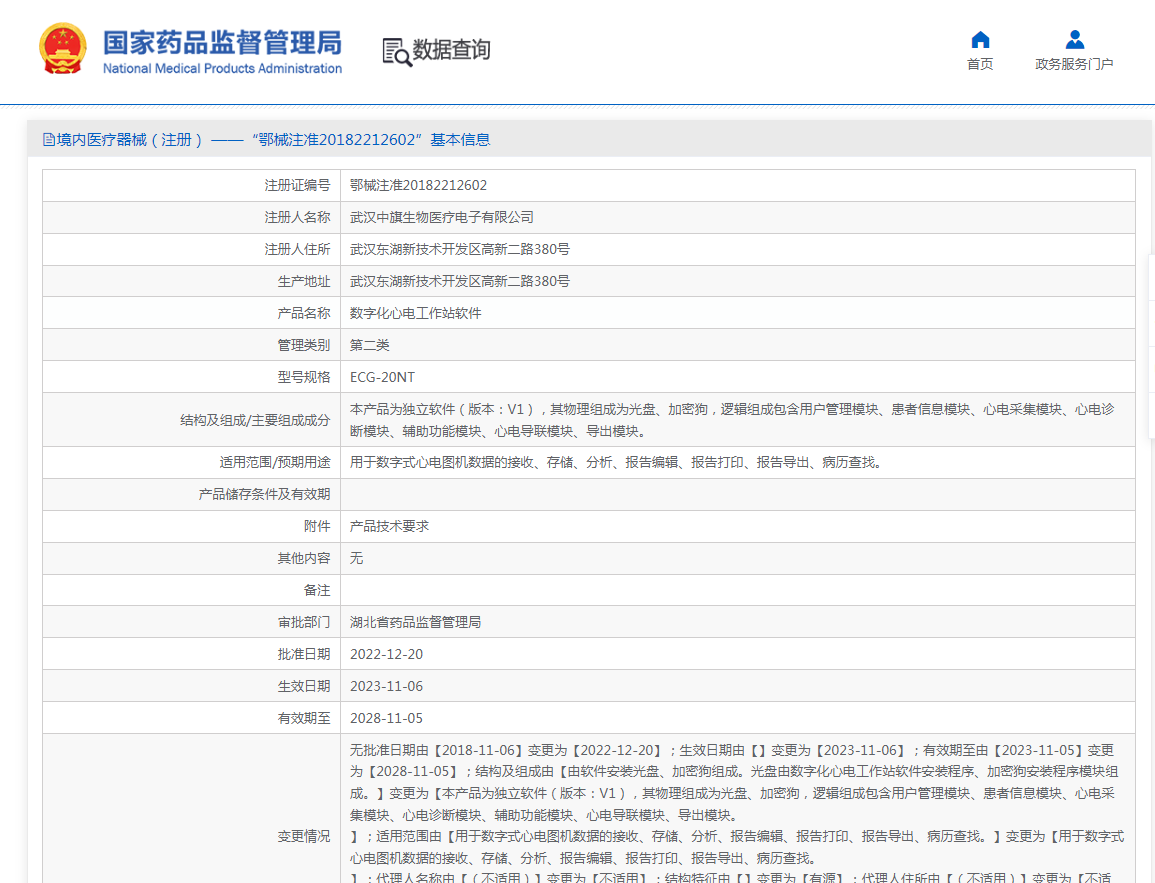Click the 变更情况 label
Image resolution: width=1155 pixels, height=883 pixels.
304,837
